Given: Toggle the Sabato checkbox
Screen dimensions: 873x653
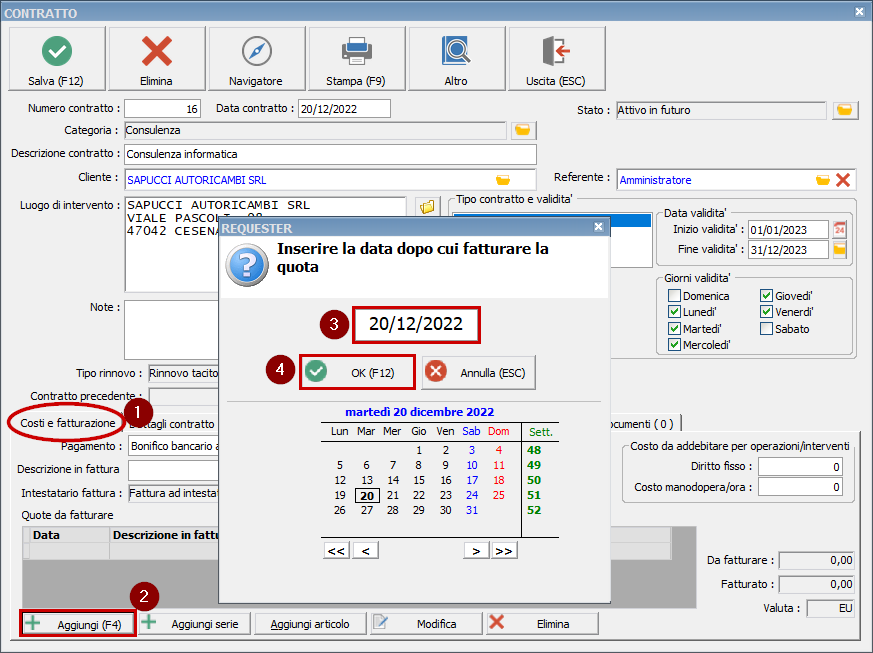Looking at the screenshot, I should [767, 328].
